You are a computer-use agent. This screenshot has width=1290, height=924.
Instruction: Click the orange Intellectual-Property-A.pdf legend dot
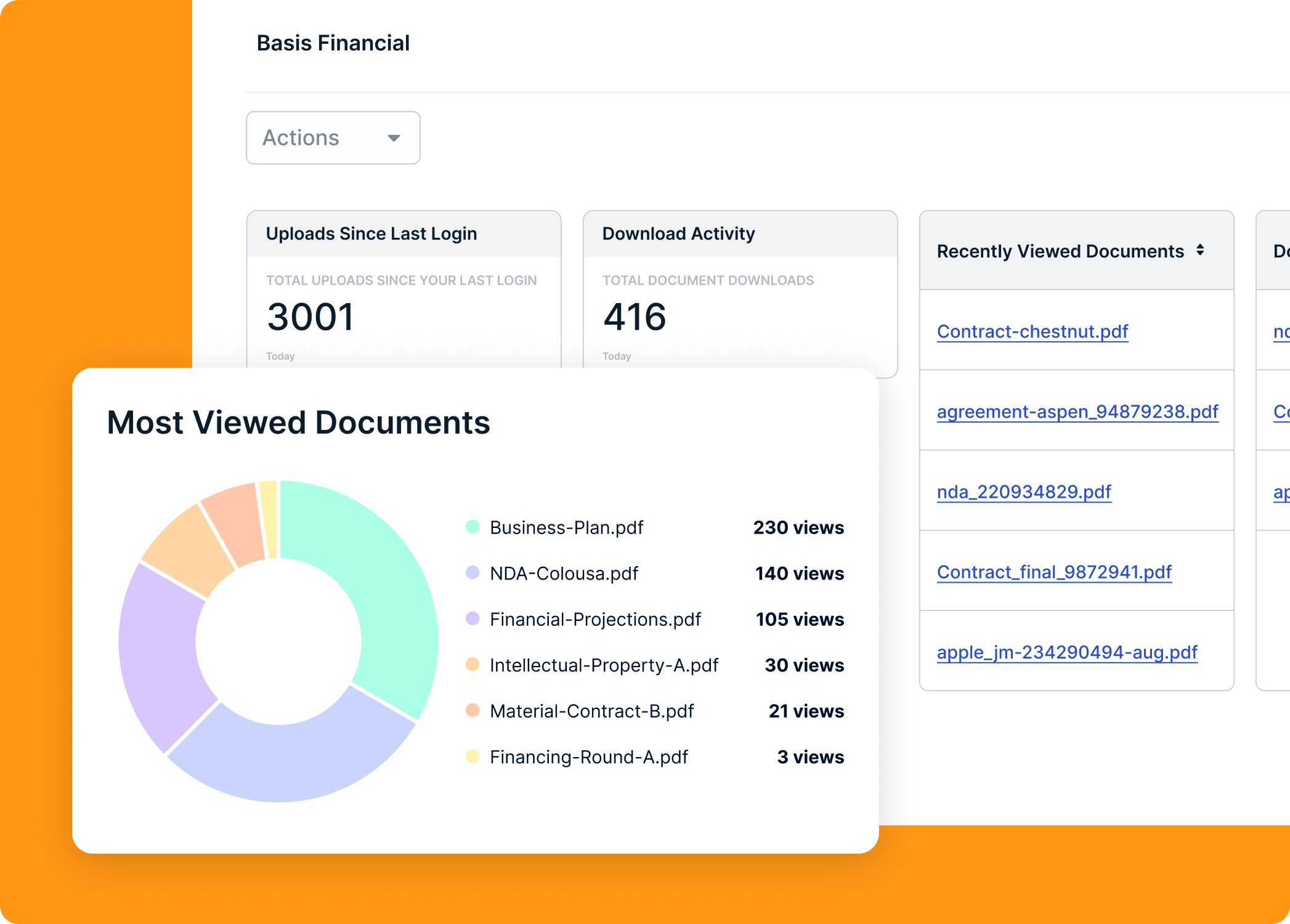click(473, 665)
